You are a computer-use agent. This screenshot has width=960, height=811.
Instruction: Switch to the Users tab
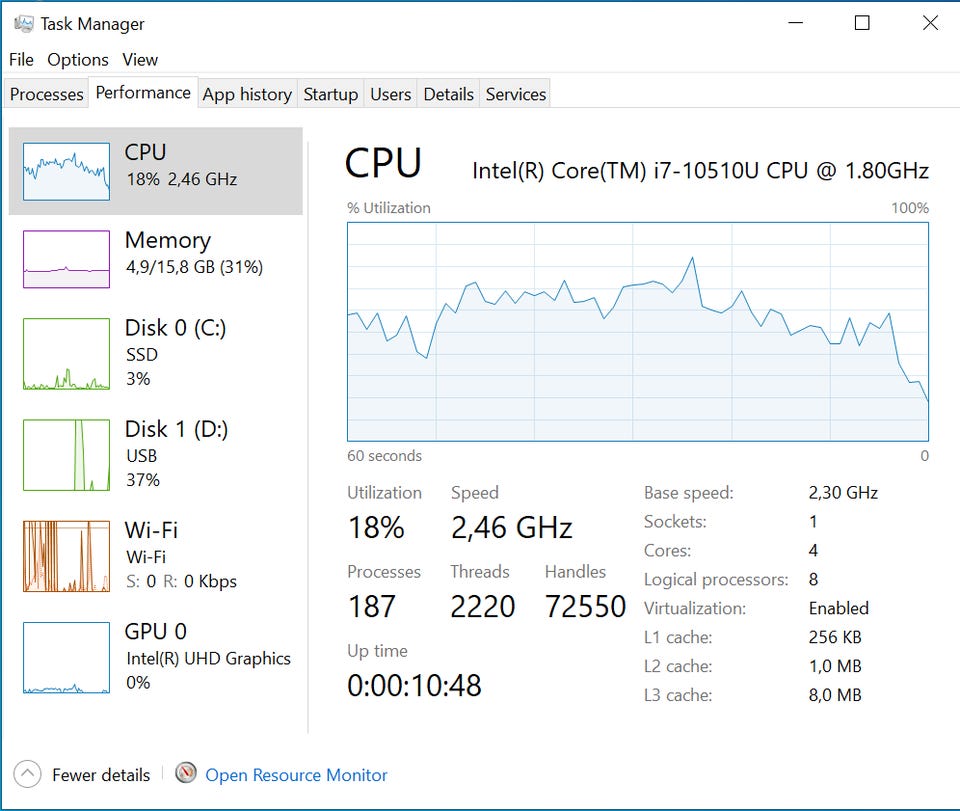pyautogui.click(x=390, y=94)
